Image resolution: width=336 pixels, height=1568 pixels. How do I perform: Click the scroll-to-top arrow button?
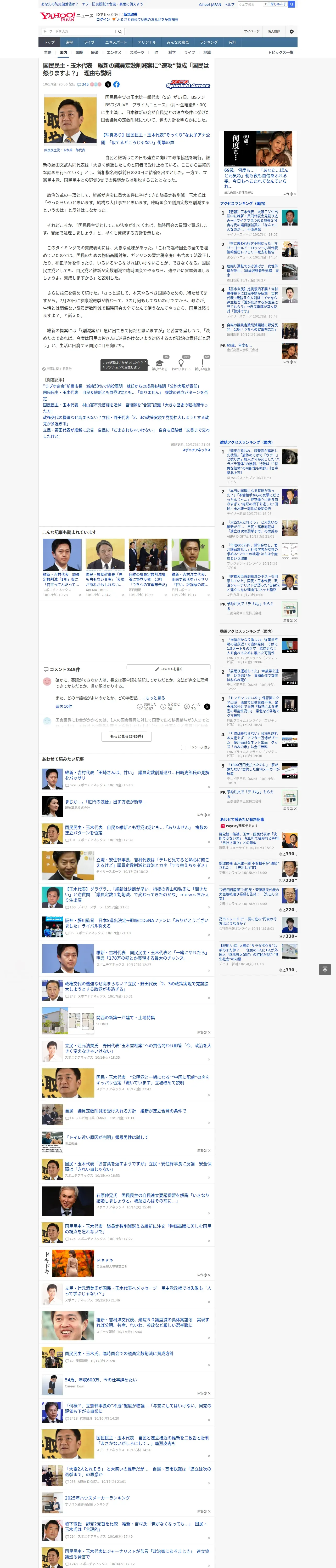325,969
